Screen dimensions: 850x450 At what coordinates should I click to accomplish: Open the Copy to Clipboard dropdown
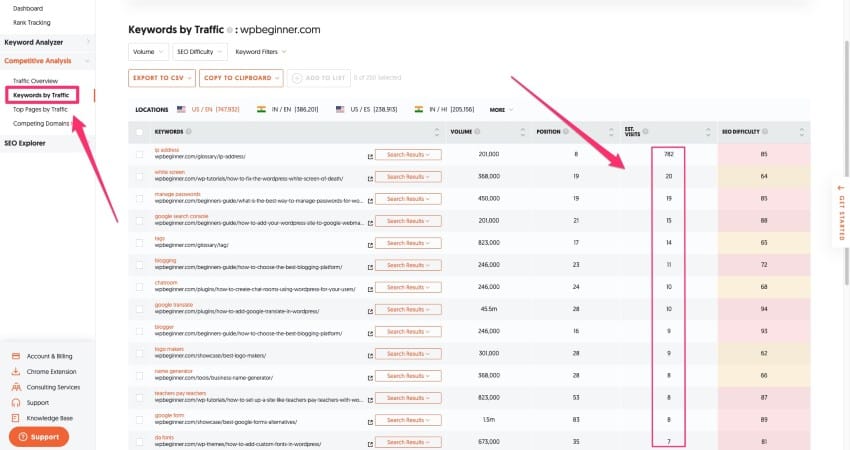pos(241,78)
